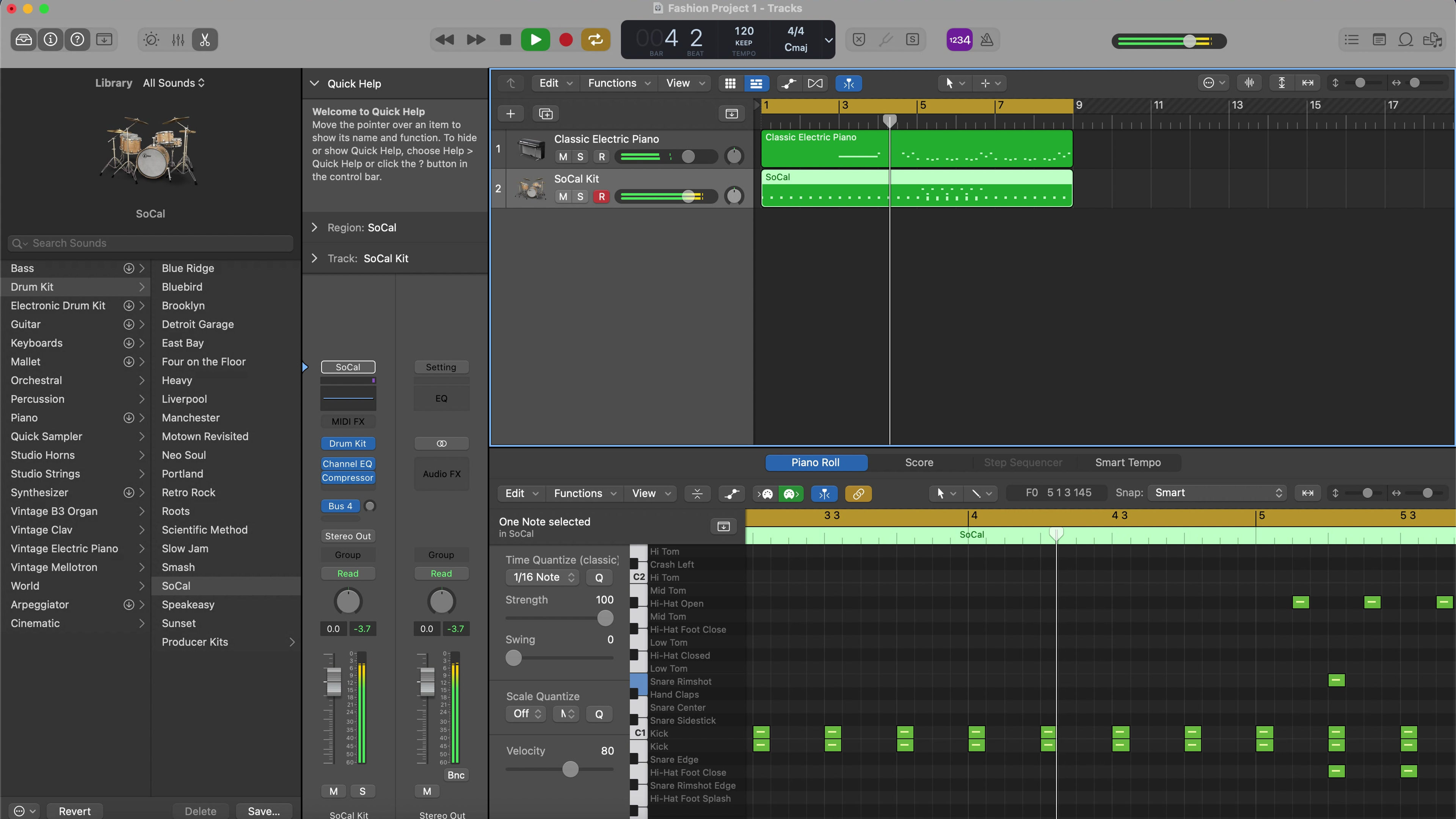Open the Inspector info button
This screenshot has width=1456, height=819.
[x=50, y=39]
